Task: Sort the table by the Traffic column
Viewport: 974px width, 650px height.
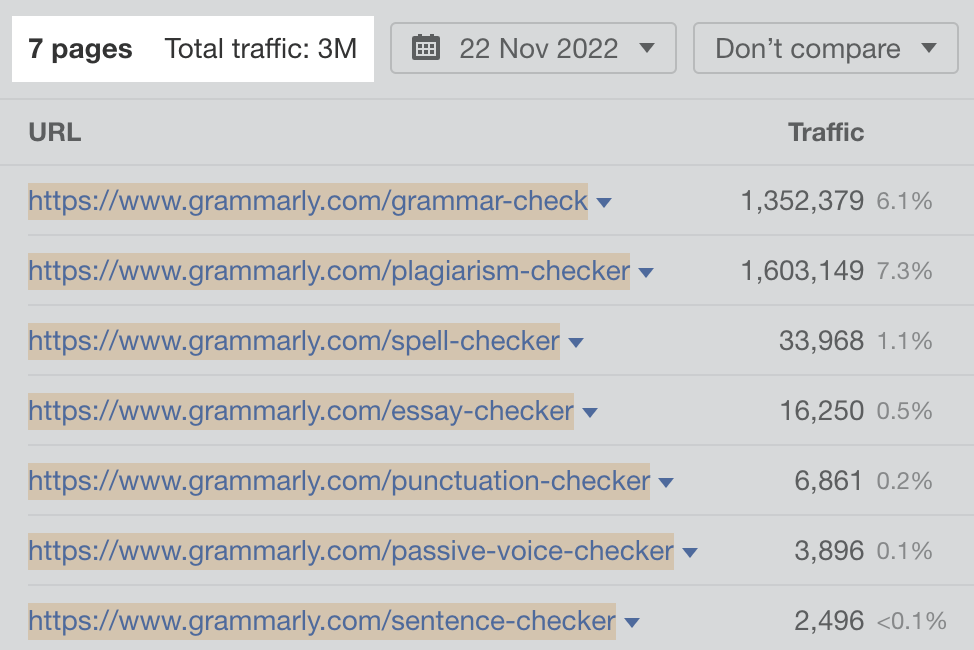Action: click(x=825, y=131)
